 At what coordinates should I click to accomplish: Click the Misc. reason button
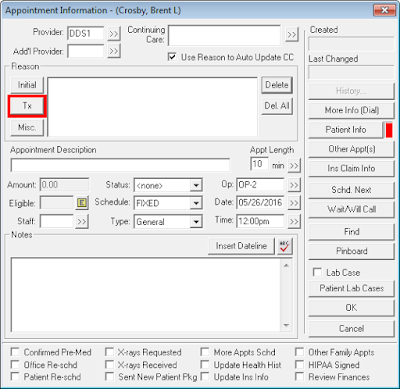pos(27,128)
